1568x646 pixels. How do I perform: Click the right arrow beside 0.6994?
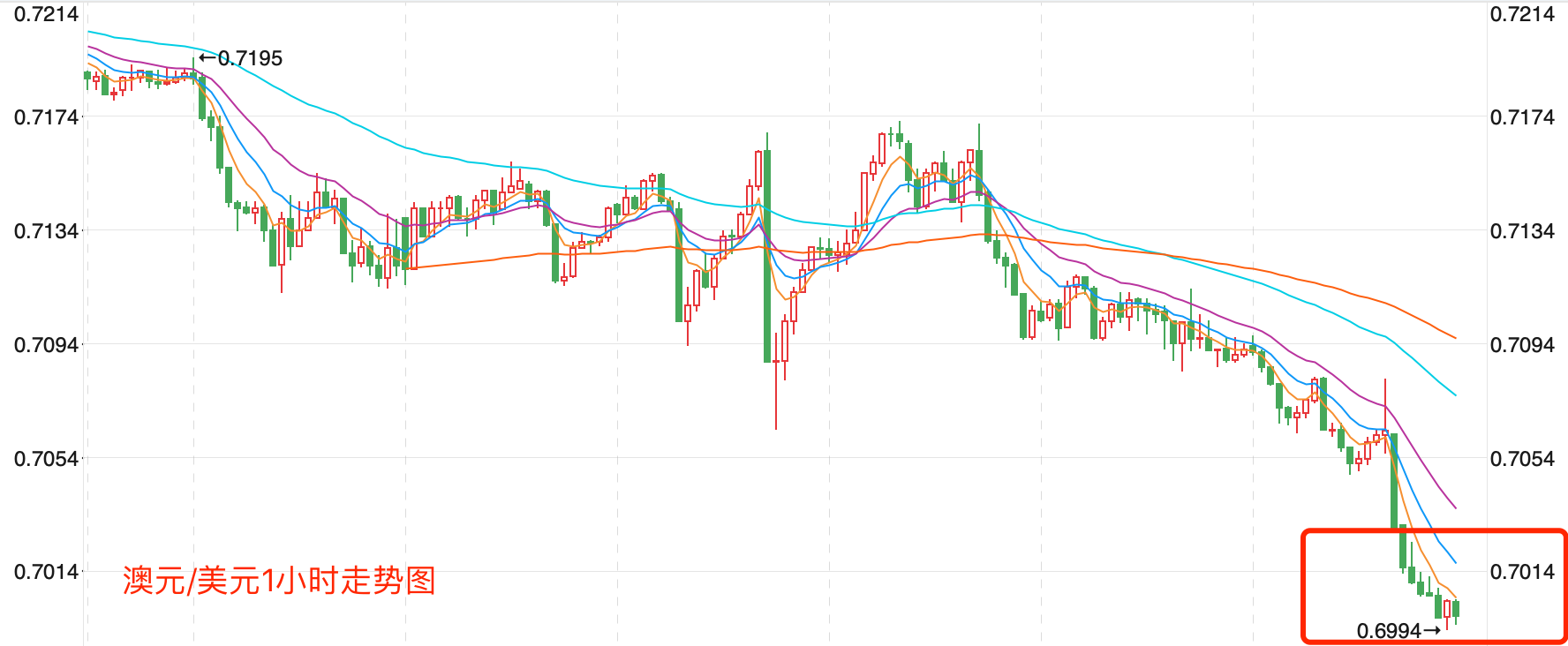click(1432, 630)
